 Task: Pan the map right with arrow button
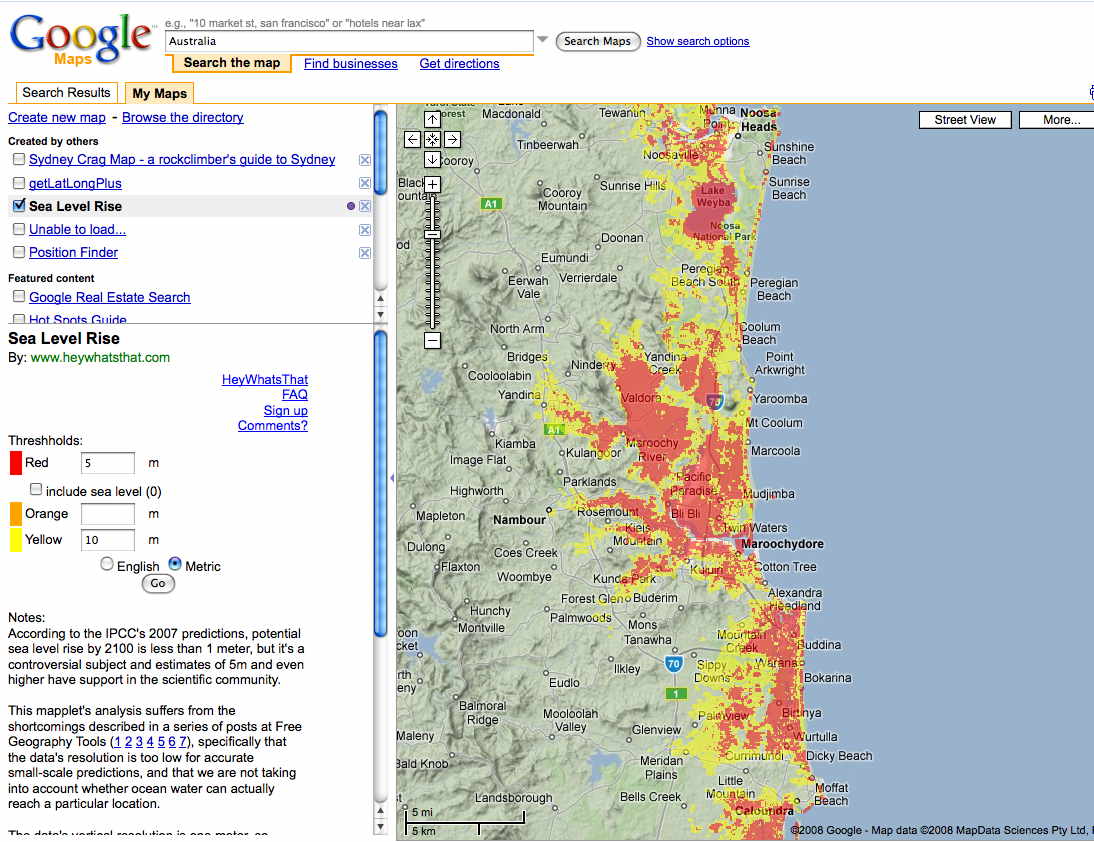(x=453, y=140)
